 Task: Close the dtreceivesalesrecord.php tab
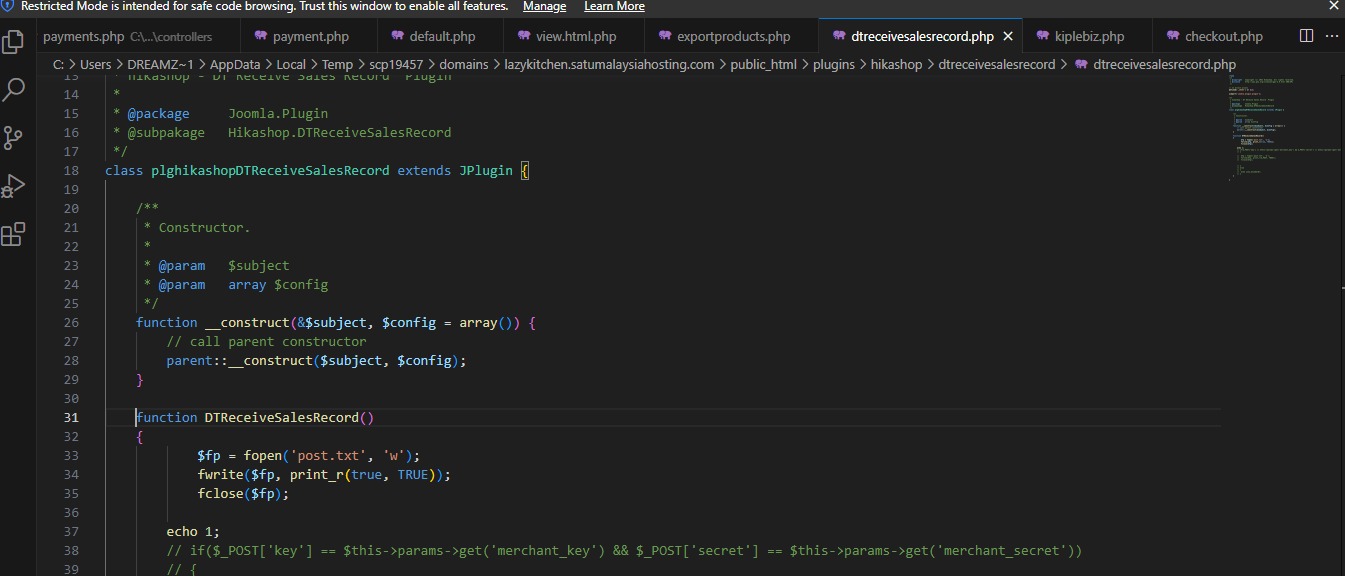pyautogui.click(x=1008, y=36)
